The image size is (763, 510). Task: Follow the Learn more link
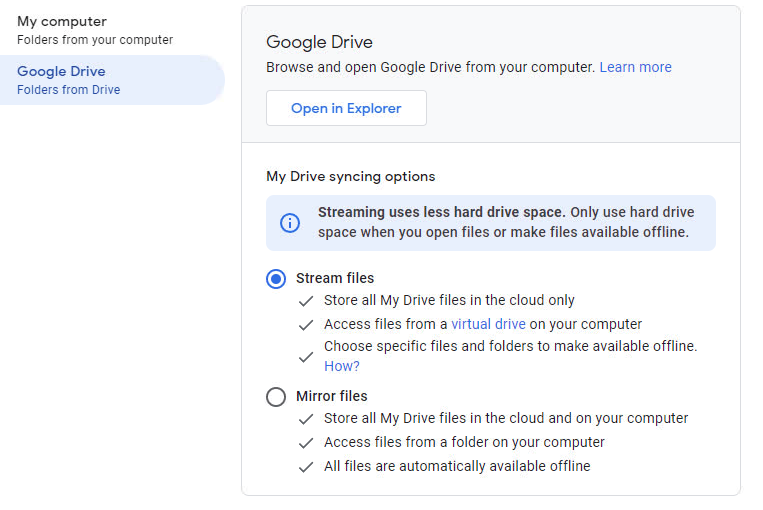[635, 67]
